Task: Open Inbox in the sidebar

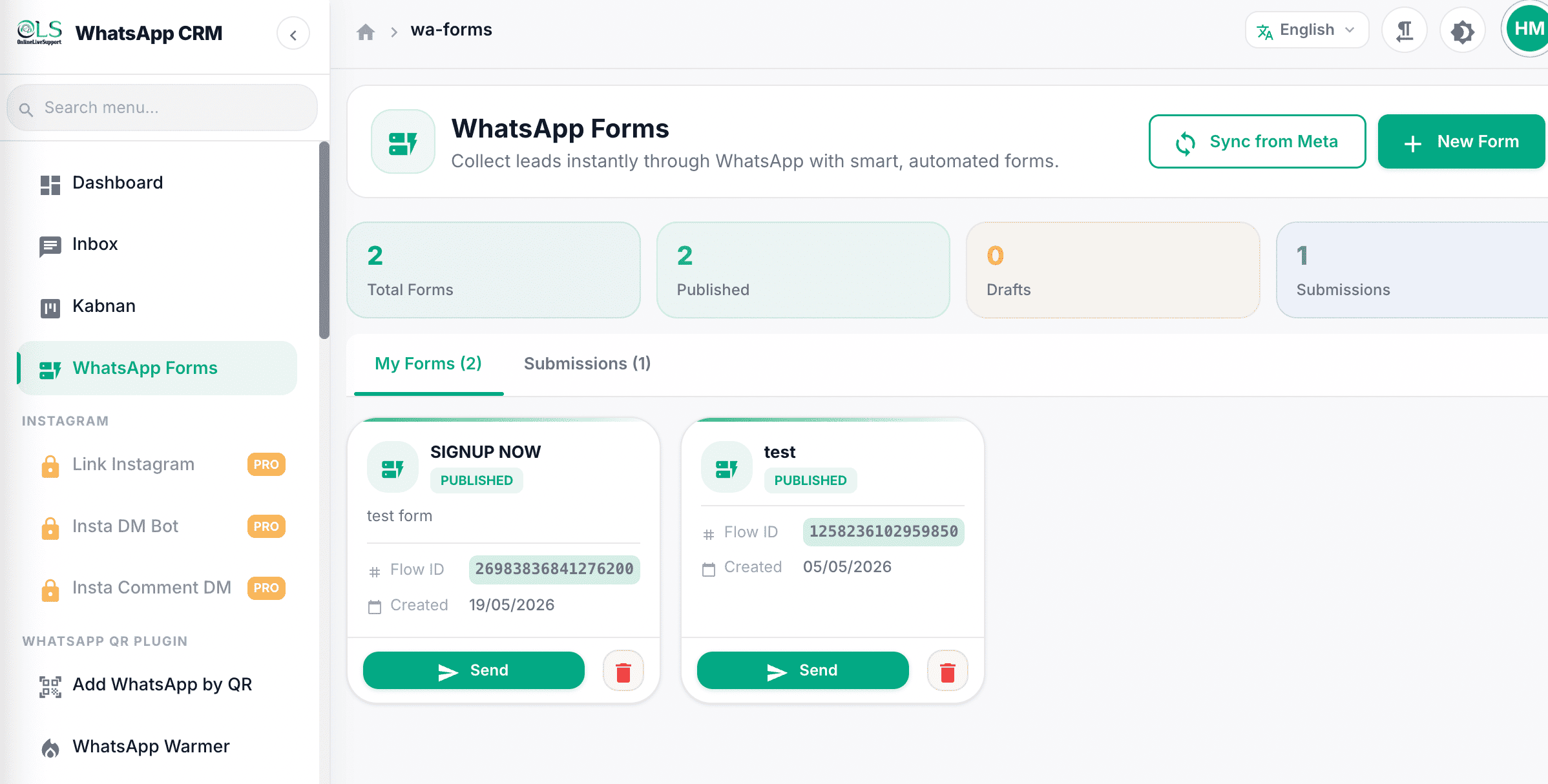Action: [x=157, y=245]
